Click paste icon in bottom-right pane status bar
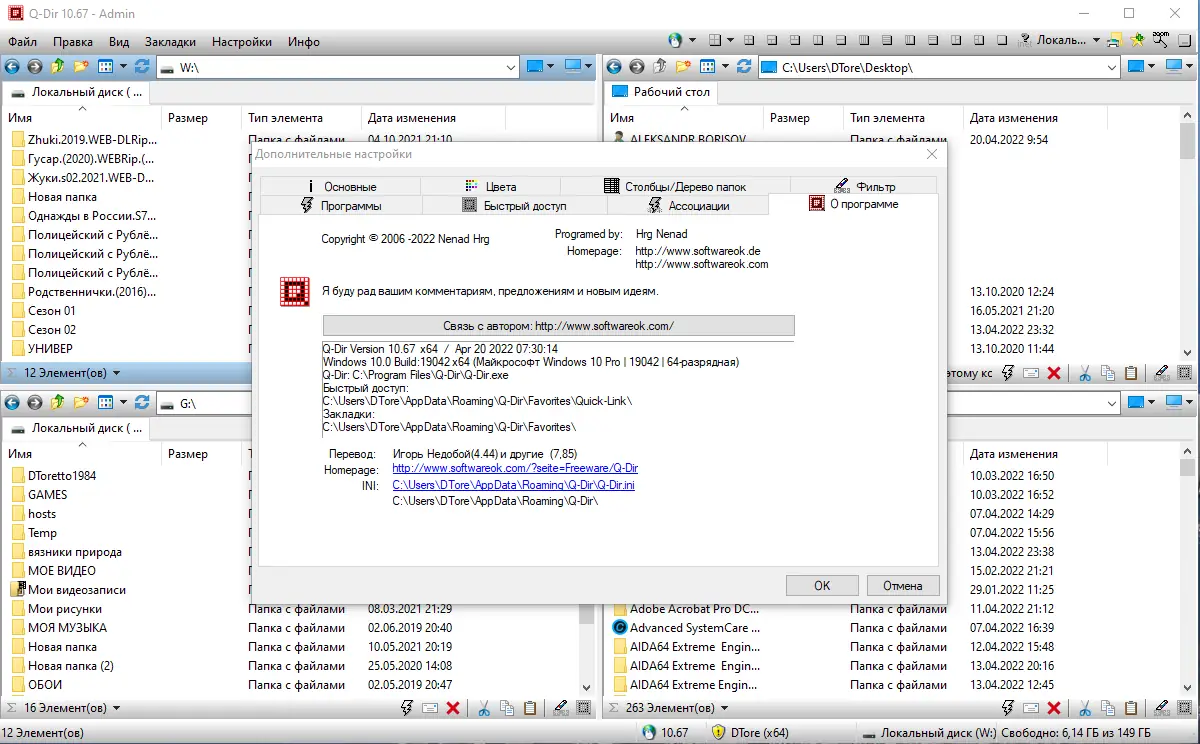This screenshot has height=744, width=1200. pyautogui.click(x=1131, y=708)
